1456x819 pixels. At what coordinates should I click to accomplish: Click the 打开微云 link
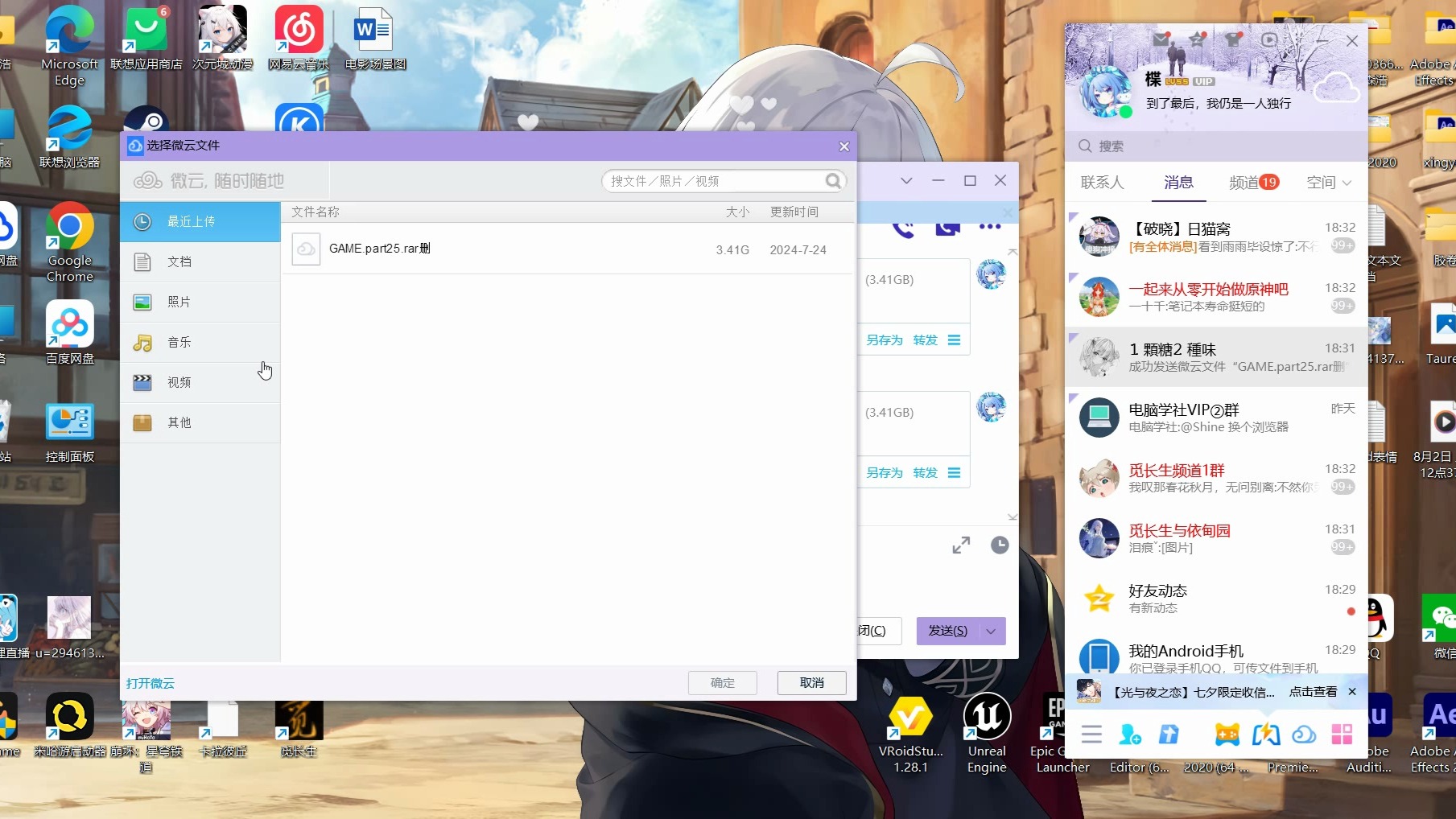coord(150,683)
